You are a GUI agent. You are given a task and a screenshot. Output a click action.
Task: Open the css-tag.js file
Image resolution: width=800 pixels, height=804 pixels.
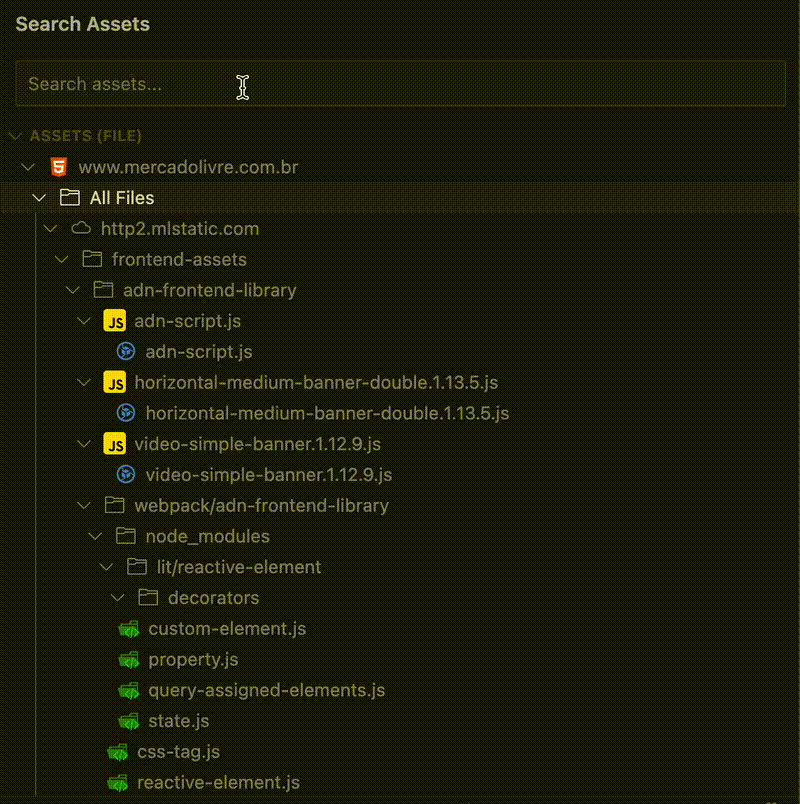(x=178, y=752)
